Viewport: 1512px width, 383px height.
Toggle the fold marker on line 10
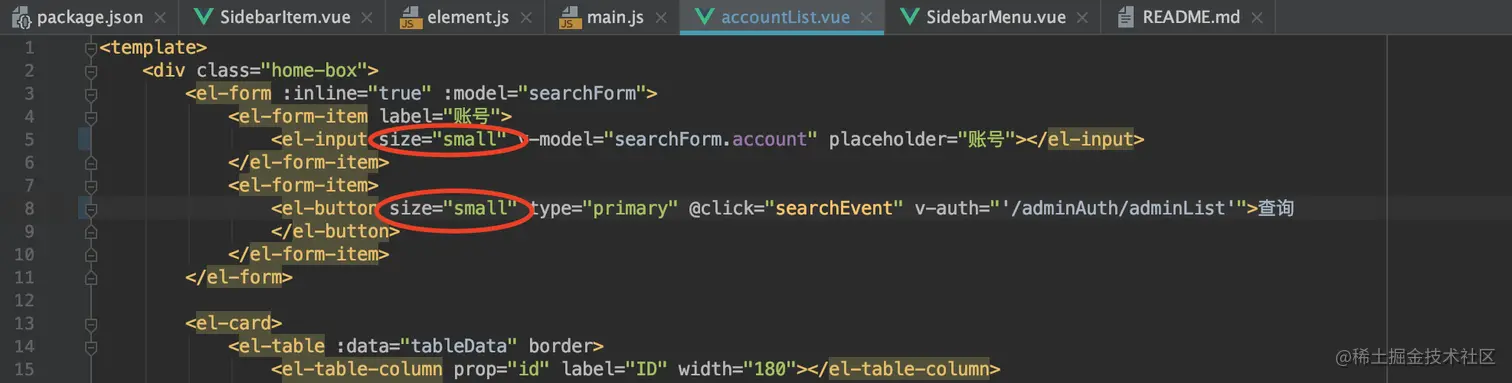click(91, 254)
